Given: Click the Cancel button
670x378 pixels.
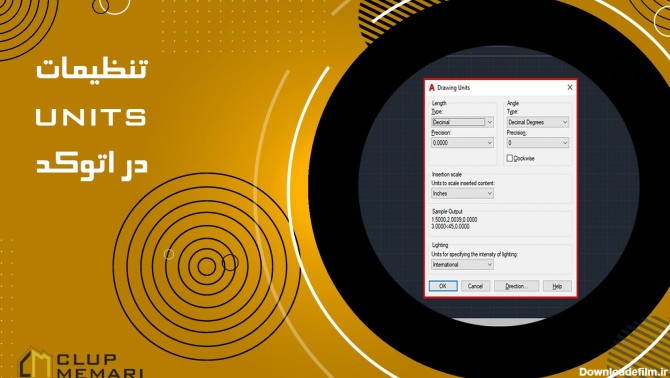Looking at the screenshot, I should tap(475, 286).
